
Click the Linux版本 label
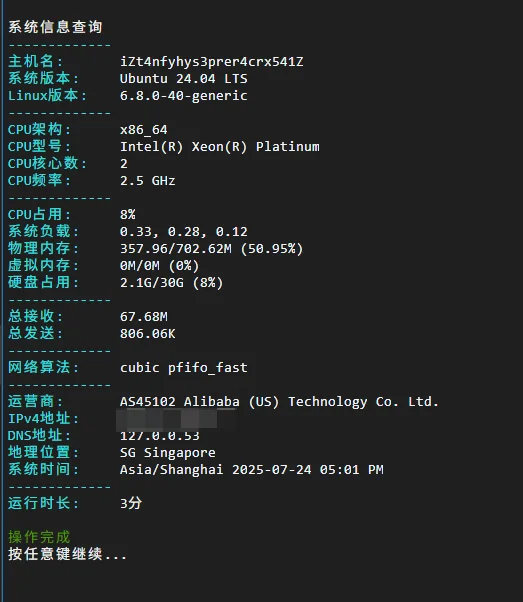[x=47, y=95]
